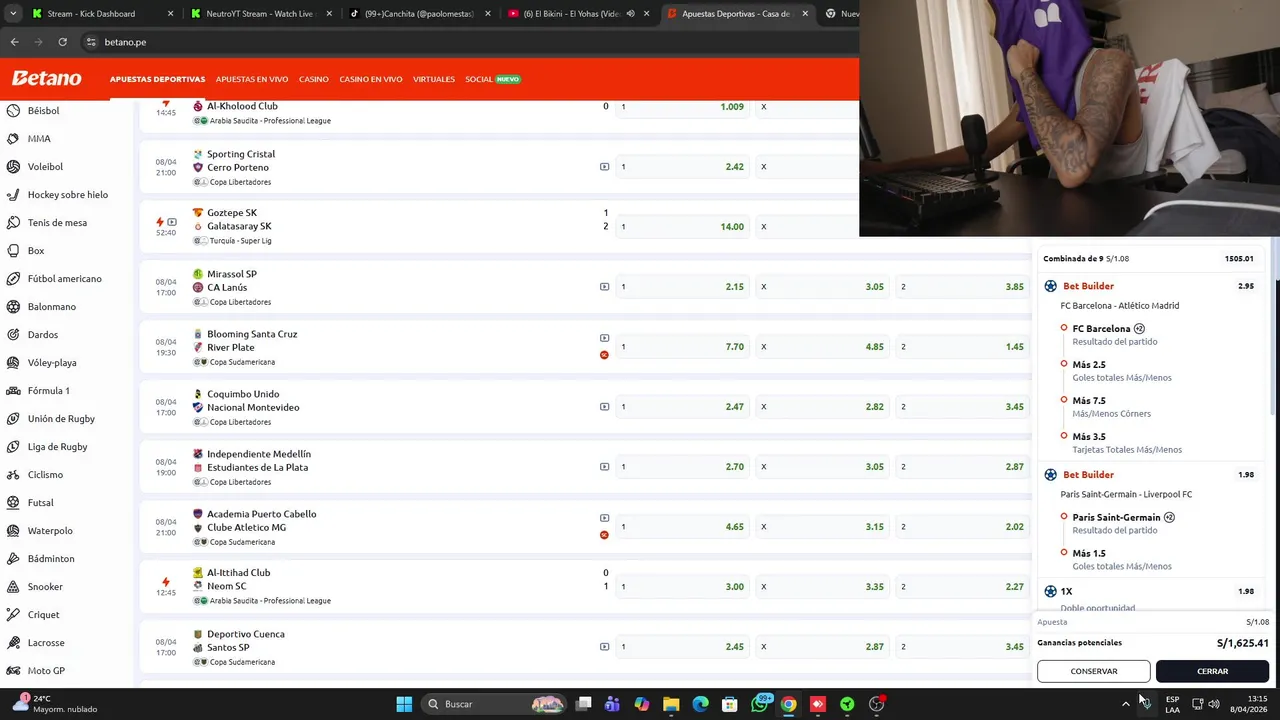Click Arabia Saudita - Professional League under Al-Kholood
Viewport: 1280px width, 720px height.
click(270, 121)
